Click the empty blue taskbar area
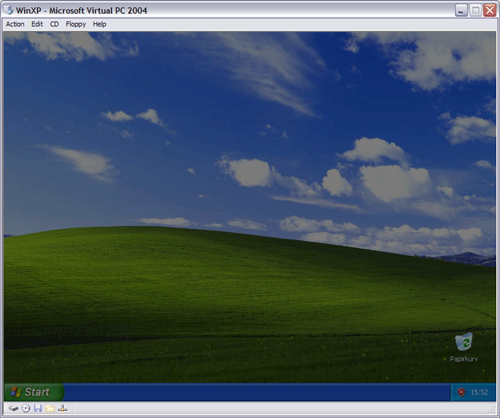The width and height of the screenshot is (500, 418). coord(257,392)
